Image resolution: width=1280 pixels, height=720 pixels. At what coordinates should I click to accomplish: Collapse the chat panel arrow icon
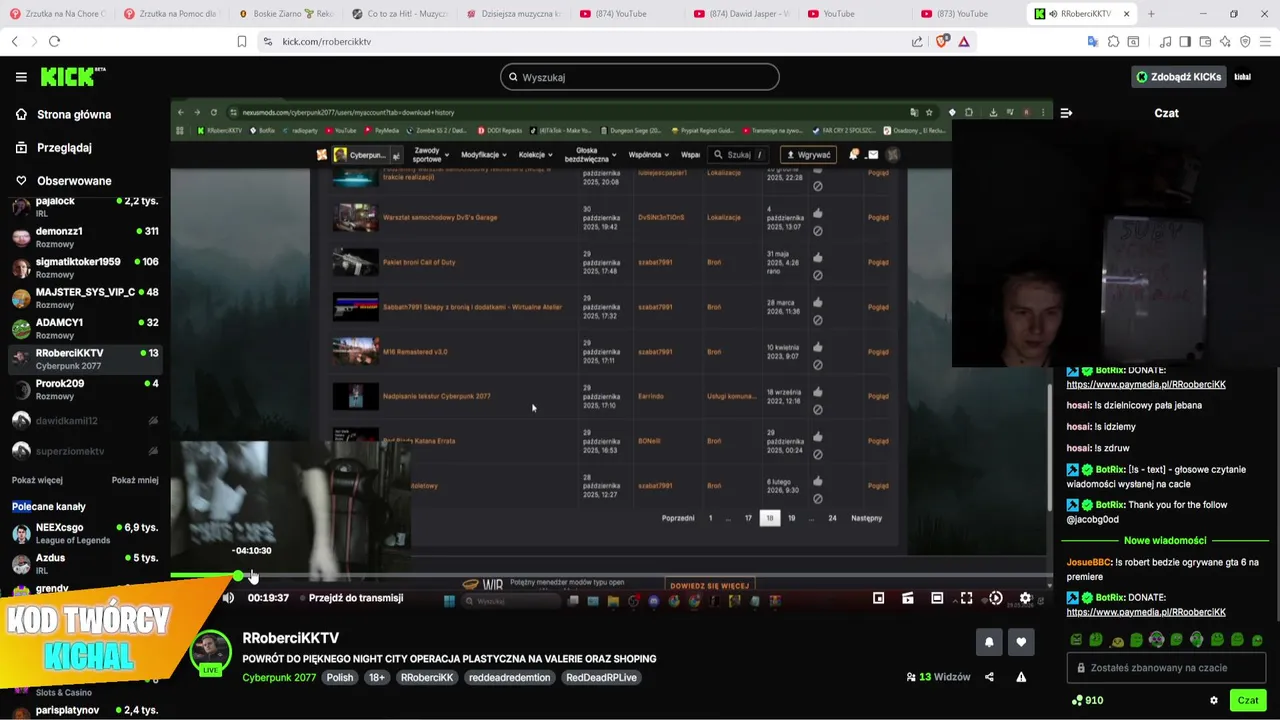click(x=1066, y=113)
